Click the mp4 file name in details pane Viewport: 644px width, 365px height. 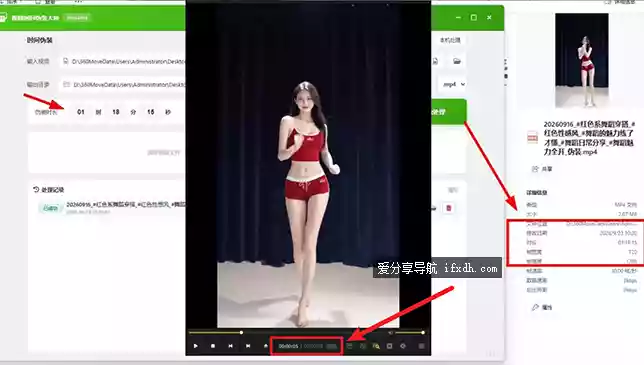click(589, 138)
